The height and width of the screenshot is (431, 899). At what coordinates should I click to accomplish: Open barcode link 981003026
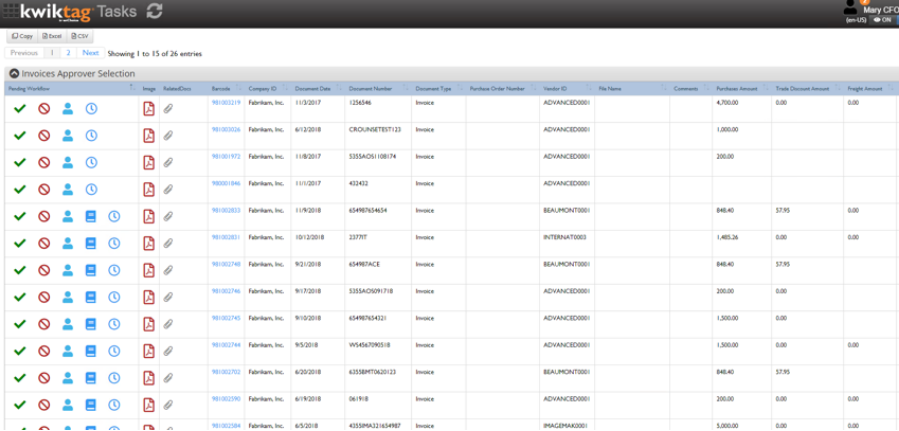(226, 130)
